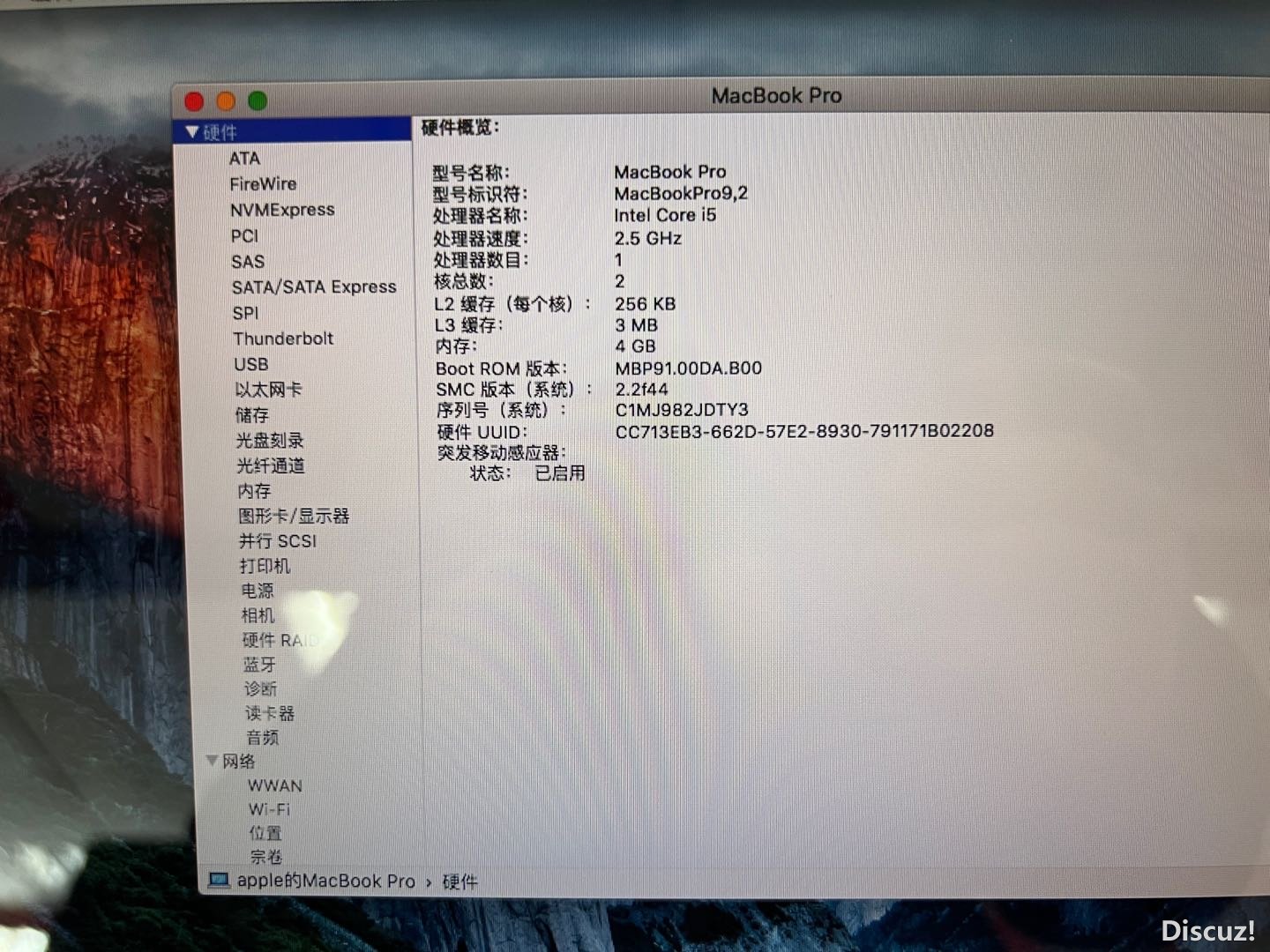
Task: Click the 突发移动感应器 label
Action: pos(502,453)
